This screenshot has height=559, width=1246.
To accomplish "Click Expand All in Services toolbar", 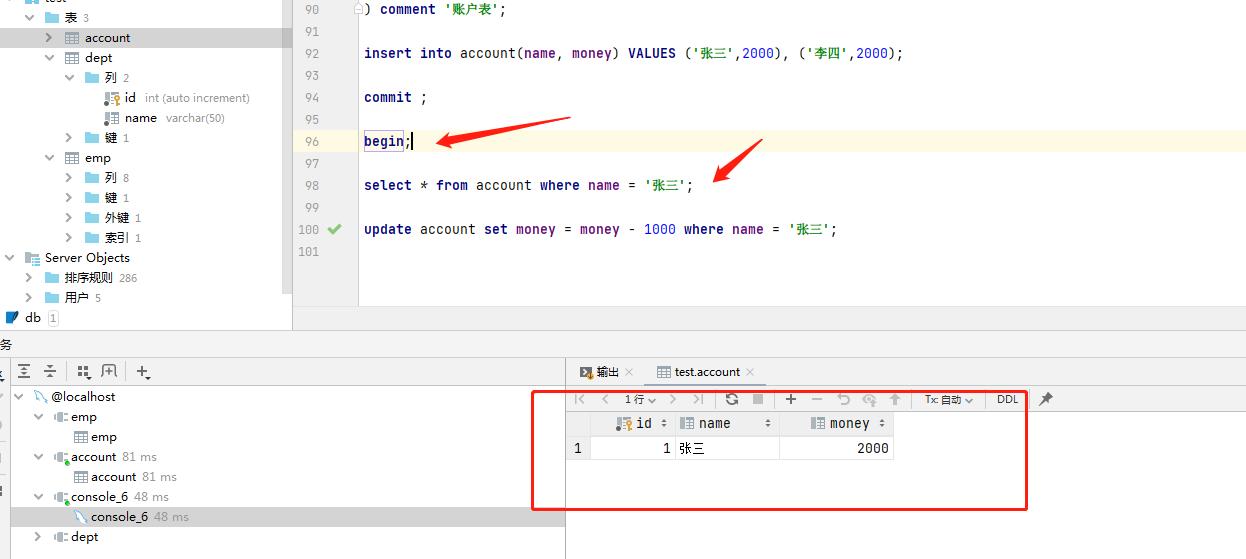I will click(24, 371).
